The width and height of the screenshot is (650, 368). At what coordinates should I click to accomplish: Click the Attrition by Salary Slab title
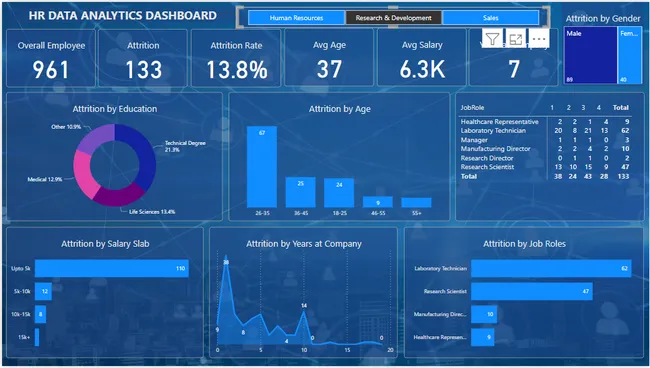[105, 244]
